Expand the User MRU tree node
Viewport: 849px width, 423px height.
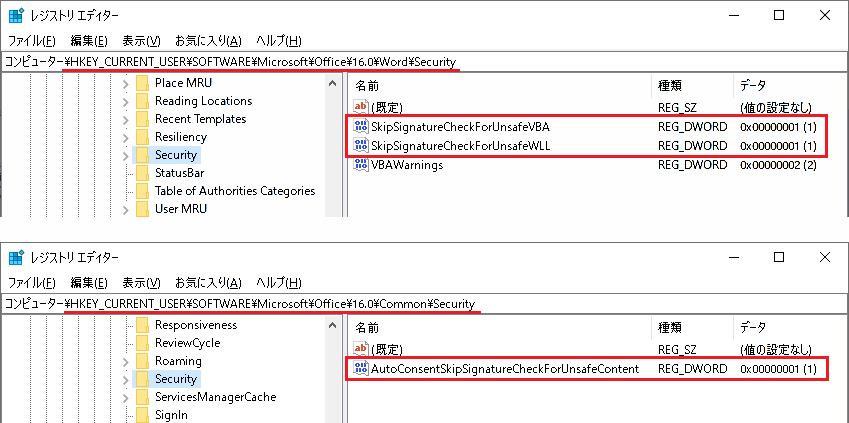[126, 209]
